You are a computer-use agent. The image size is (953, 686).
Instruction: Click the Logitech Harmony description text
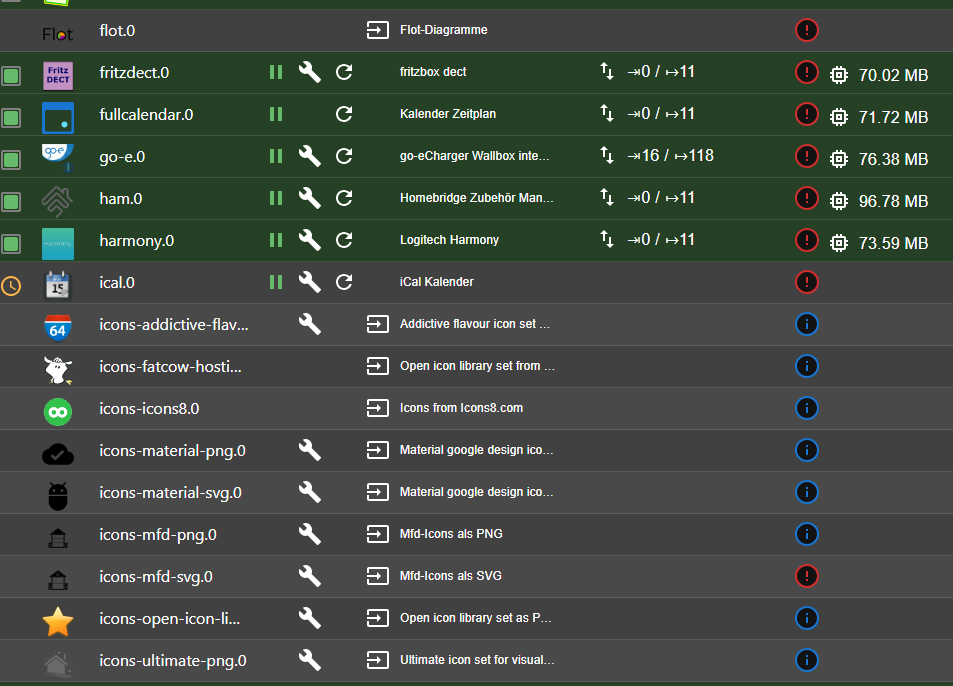[449, 240]
